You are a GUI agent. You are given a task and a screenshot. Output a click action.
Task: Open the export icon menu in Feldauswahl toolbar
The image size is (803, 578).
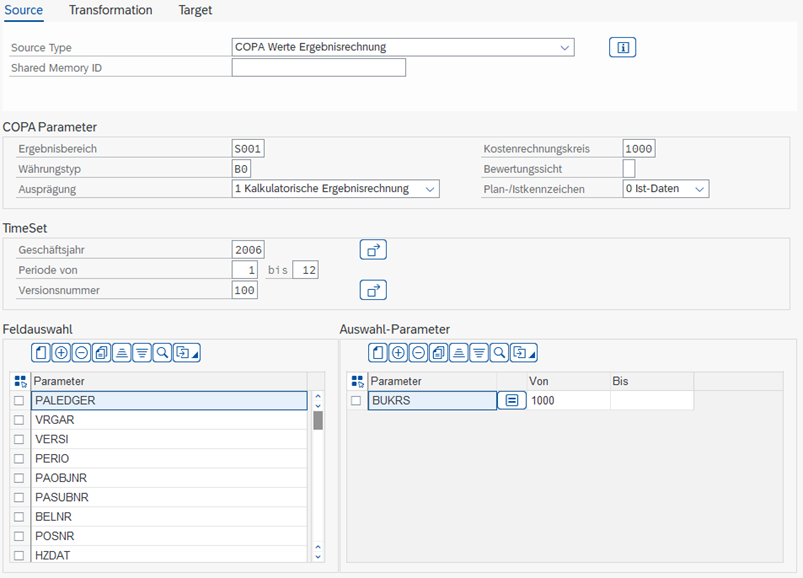tap(186, 353)
